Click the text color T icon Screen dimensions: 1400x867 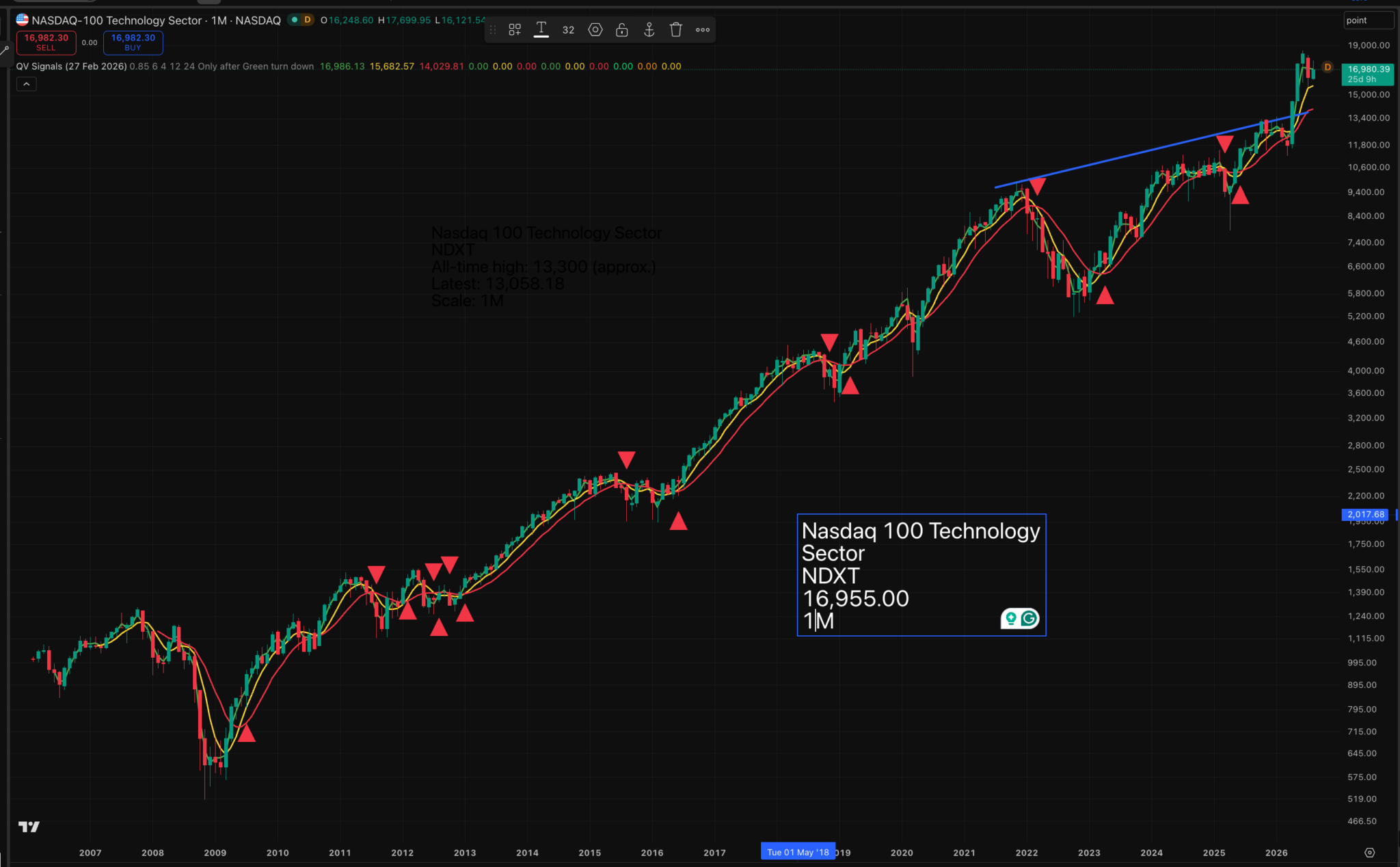pos(541,29)
